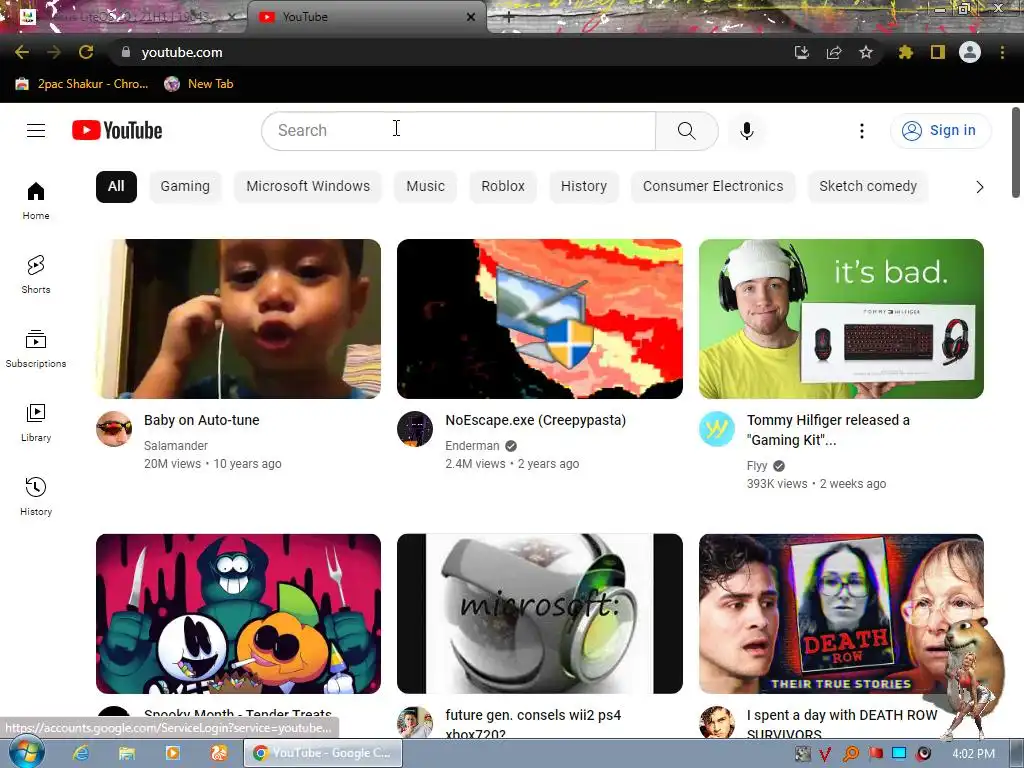Click the Flyy channel avatar

coord(716,429)
